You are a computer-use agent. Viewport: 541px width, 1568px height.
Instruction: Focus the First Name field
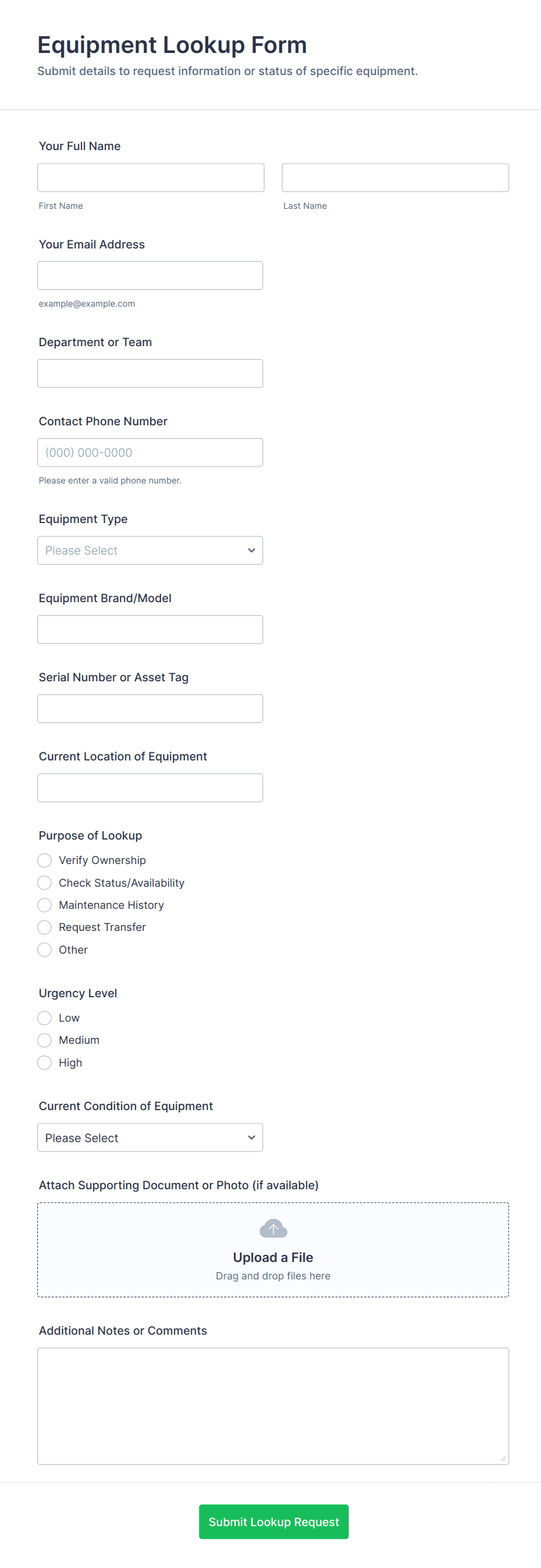[x=150, y=177]
